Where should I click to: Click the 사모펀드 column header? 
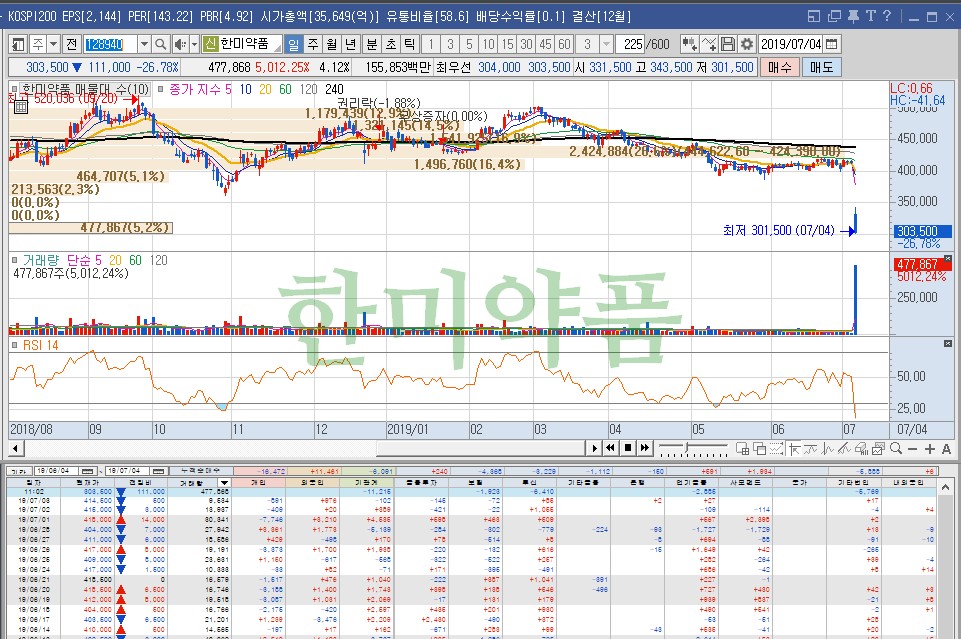pyautogui.click(x=745, y=483)
